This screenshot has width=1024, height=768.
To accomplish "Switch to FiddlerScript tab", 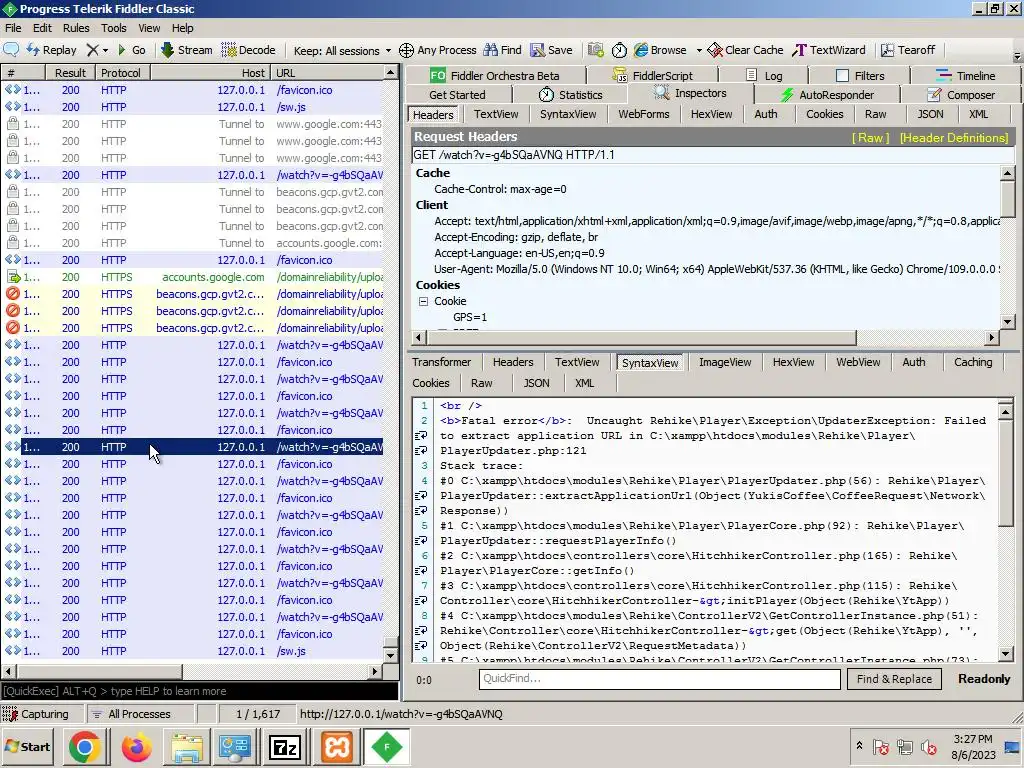I will coord(652,76).
